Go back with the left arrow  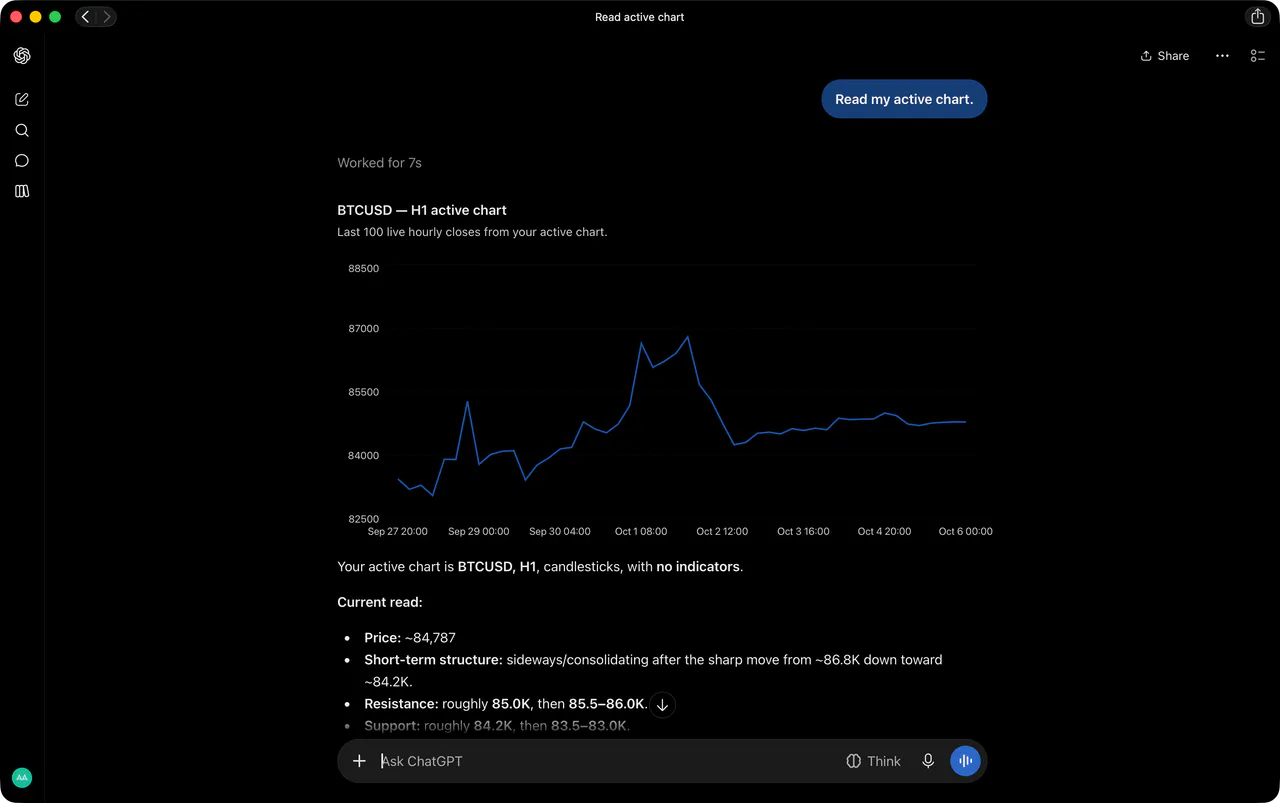click(85, 17)
